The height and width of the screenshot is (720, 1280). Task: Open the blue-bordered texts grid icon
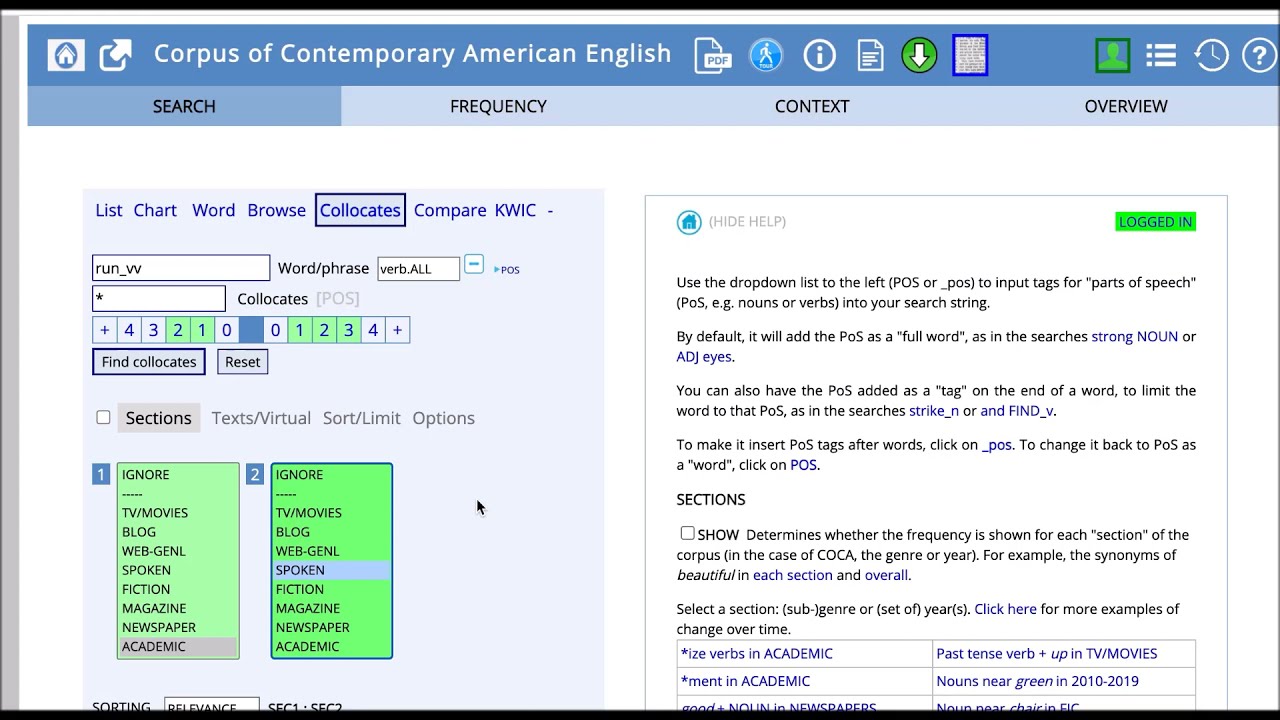[x=970, y=55]
